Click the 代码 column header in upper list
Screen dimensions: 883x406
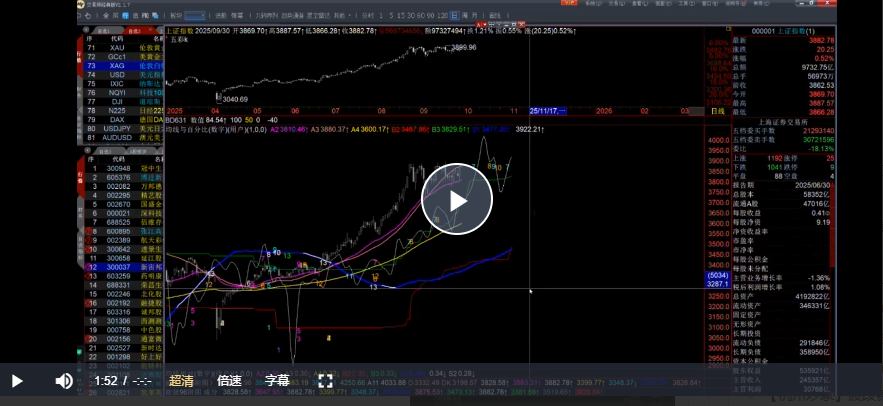click(117, 39)
